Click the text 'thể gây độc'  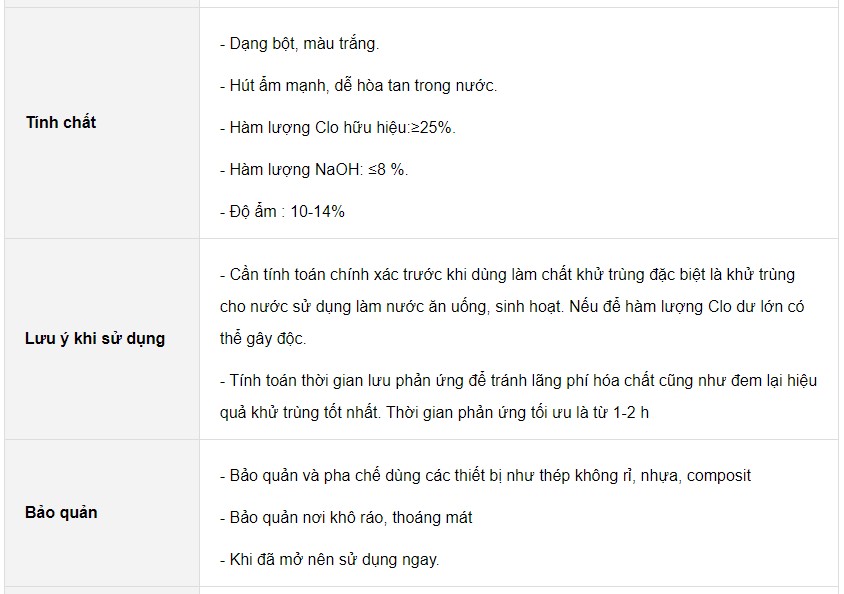point(263,339)
